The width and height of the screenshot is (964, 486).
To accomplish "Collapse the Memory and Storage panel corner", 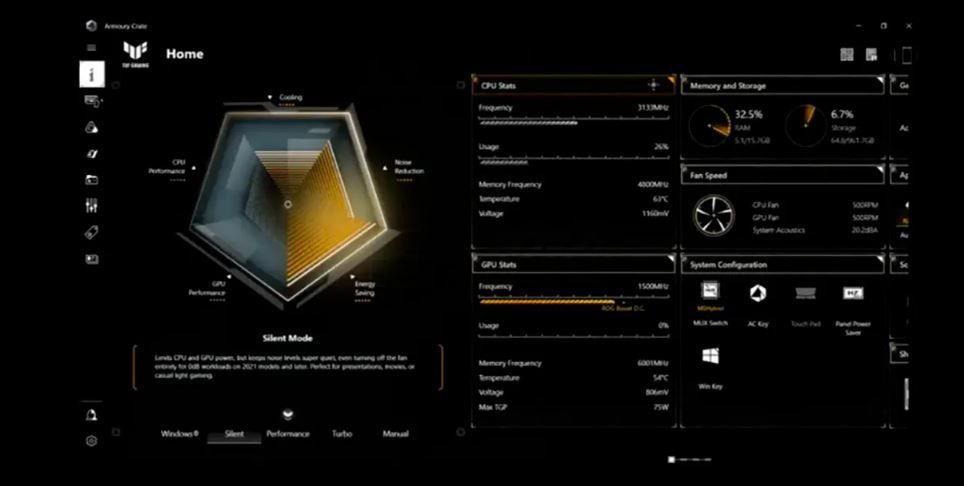I will [x=881, y=79].
